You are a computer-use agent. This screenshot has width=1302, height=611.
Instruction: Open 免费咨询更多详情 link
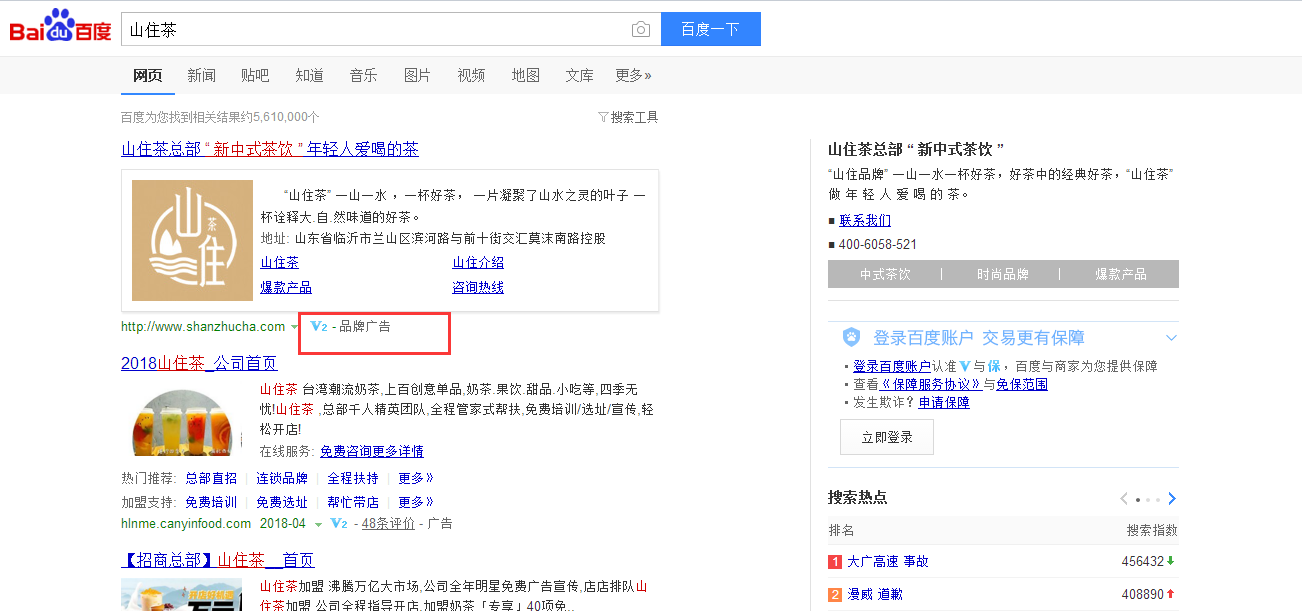point(372,451)
